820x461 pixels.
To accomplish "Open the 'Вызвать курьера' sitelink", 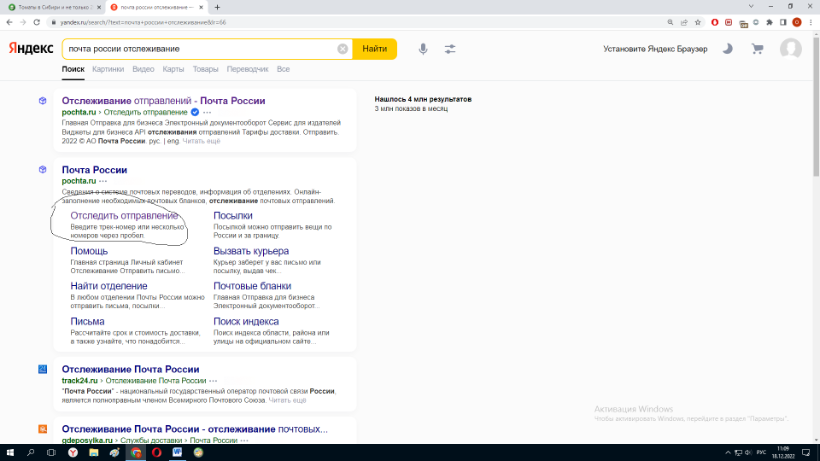I will click(251, 251).
